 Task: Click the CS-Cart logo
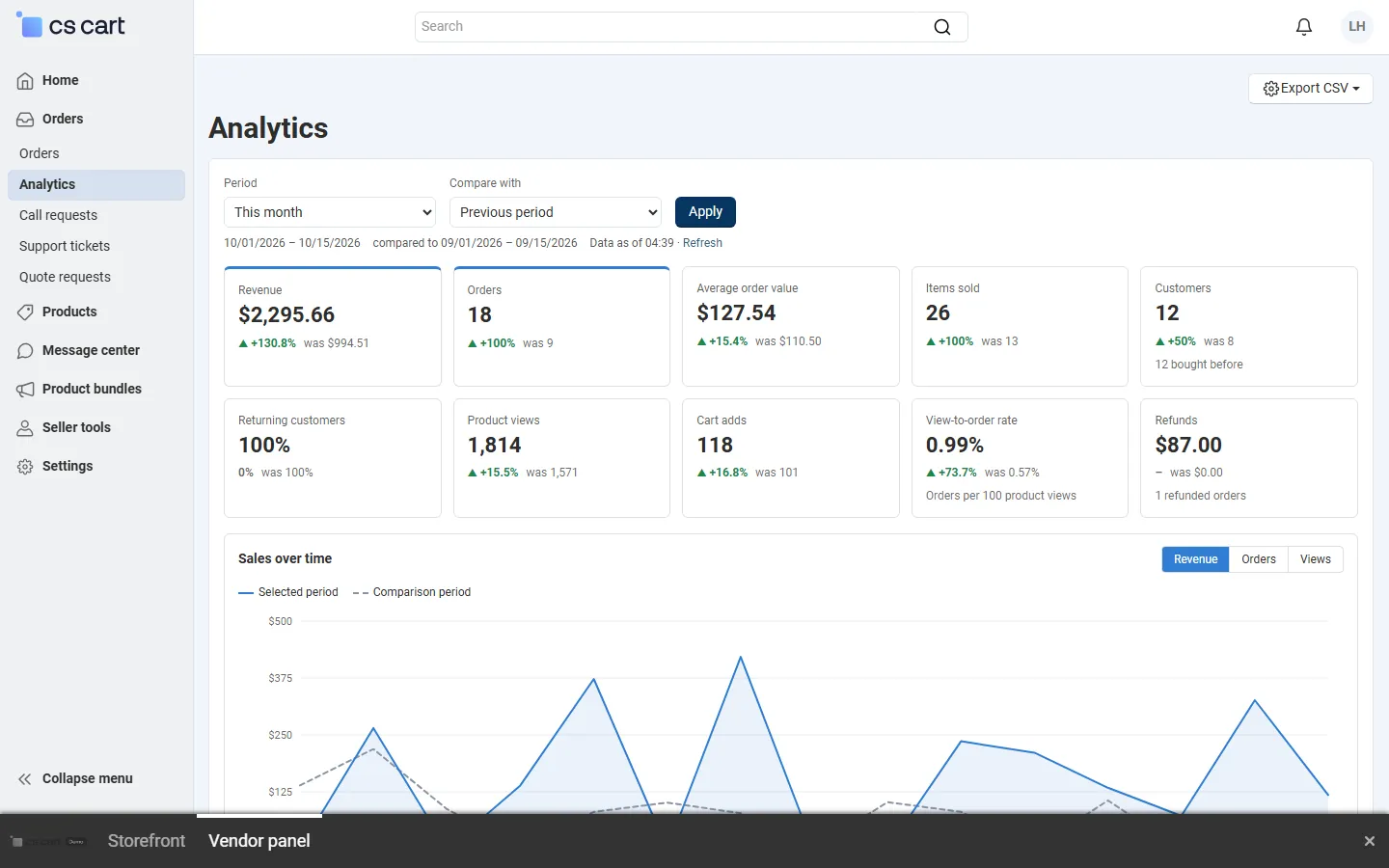point(71,26)
